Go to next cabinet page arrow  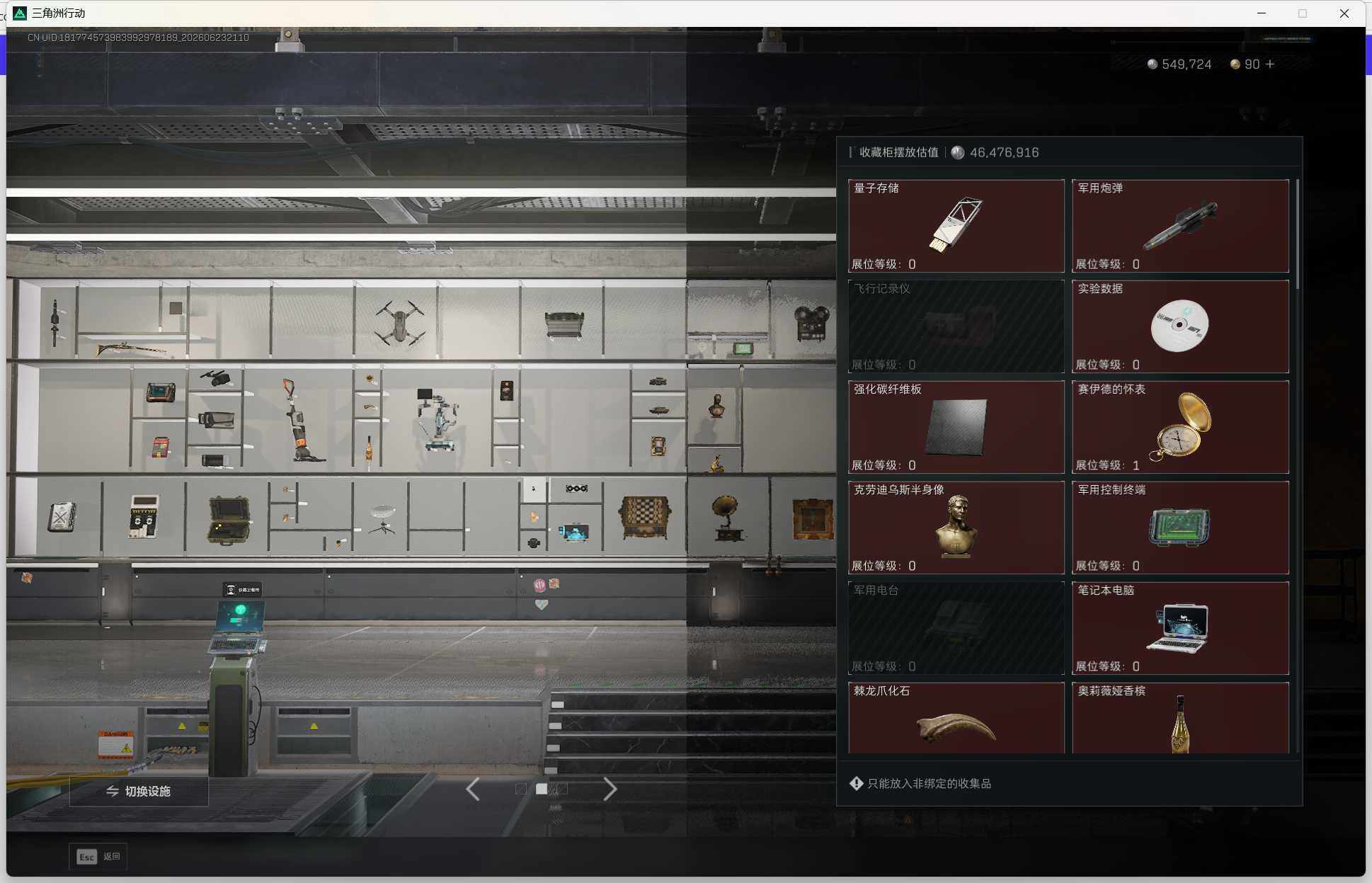click(x=610, y=789)
